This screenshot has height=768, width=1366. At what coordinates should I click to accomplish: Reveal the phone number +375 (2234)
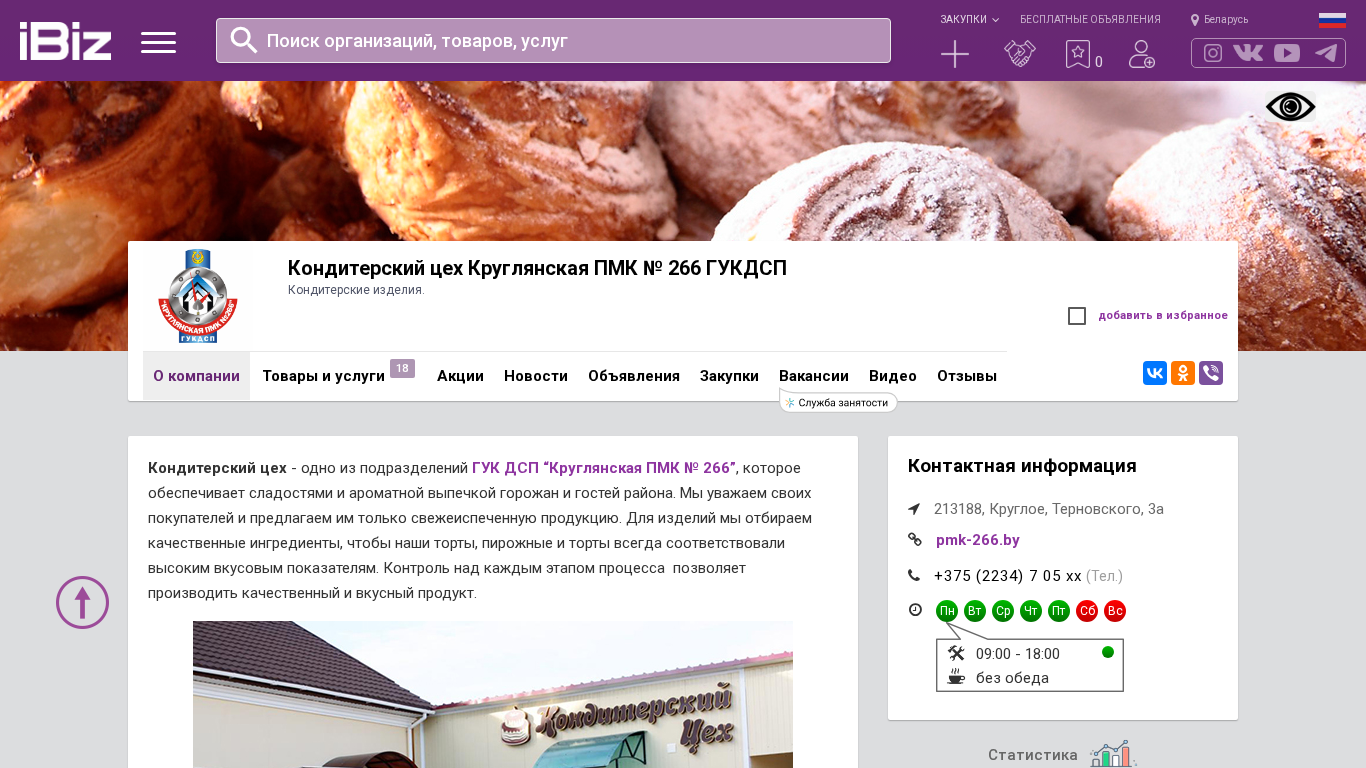pyautogui.click(x=1008, y=576)
